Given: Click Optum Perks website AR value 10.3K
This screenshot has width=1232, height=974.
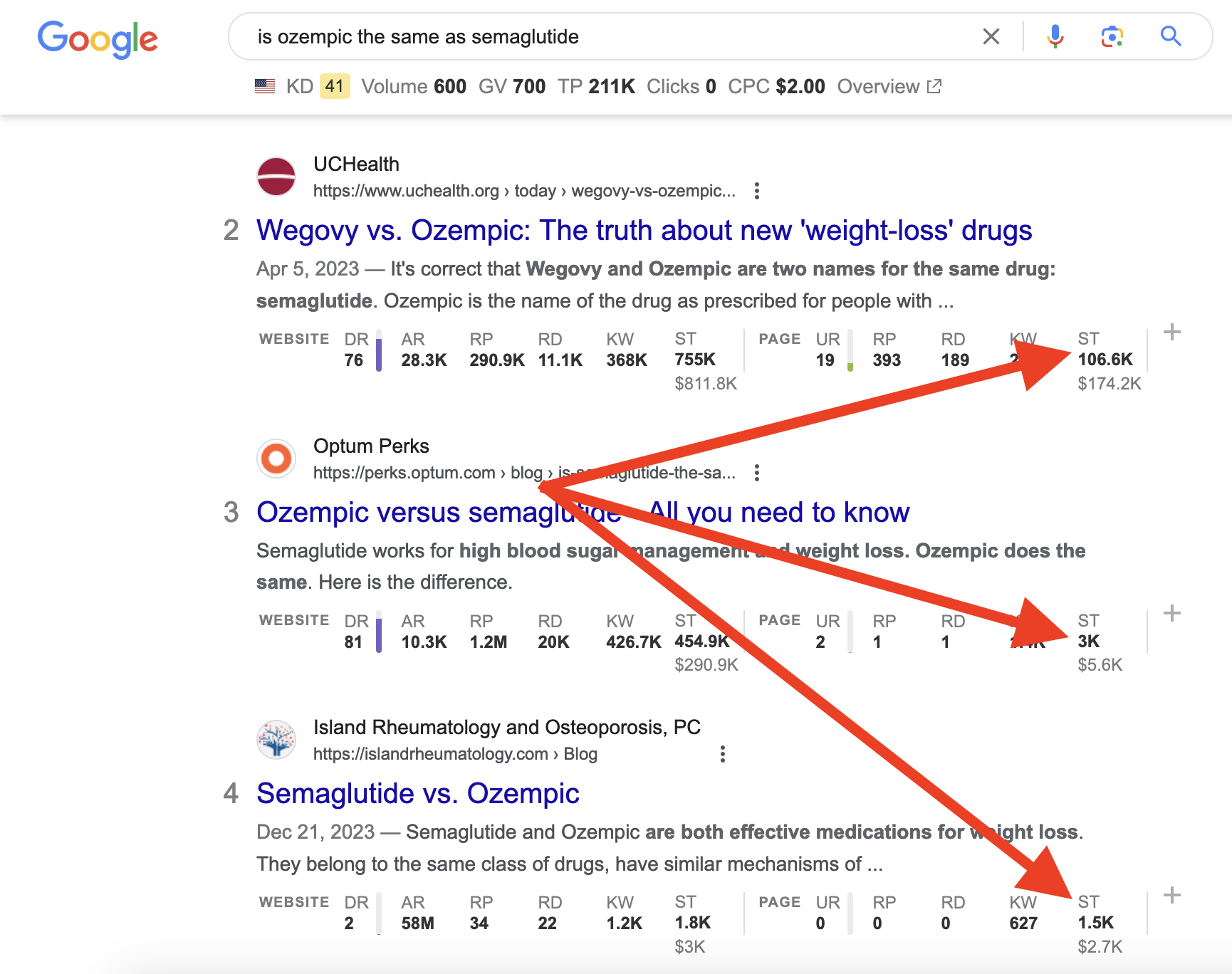Looking at the screenshot, I should tap(424, 642).
